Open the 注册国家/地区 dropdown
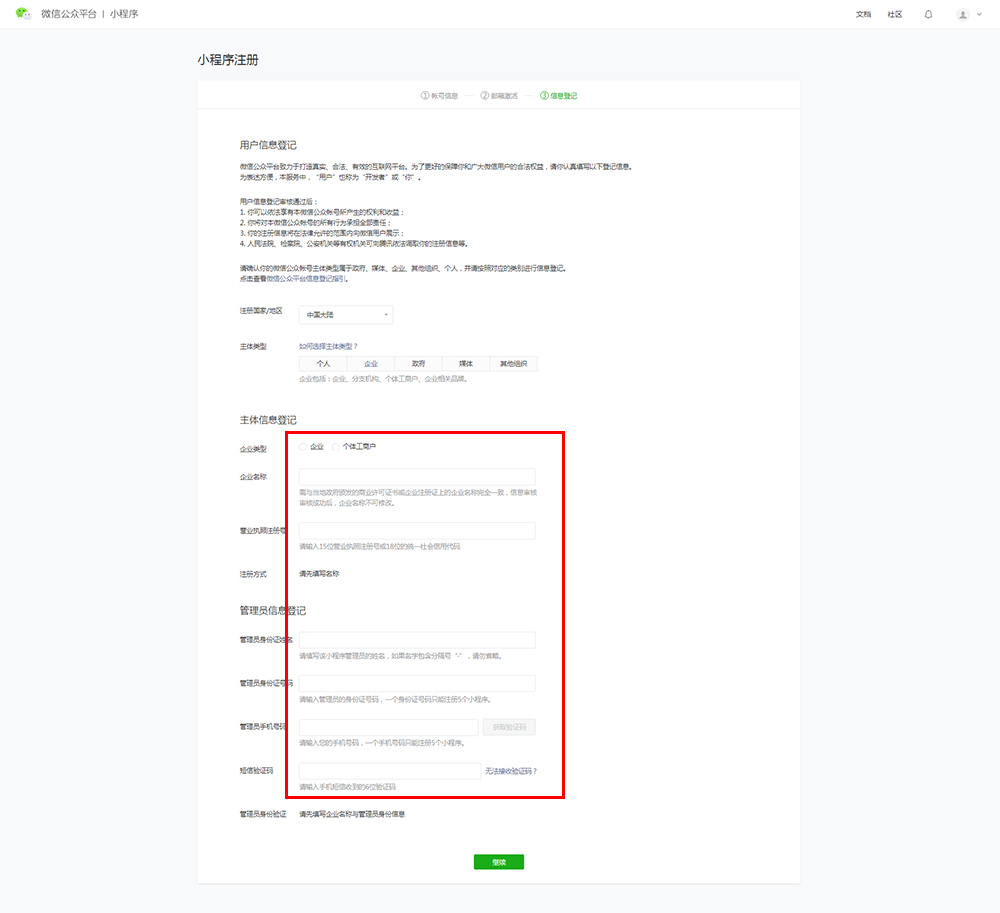Screen dimensions: 1000x913 346,315
